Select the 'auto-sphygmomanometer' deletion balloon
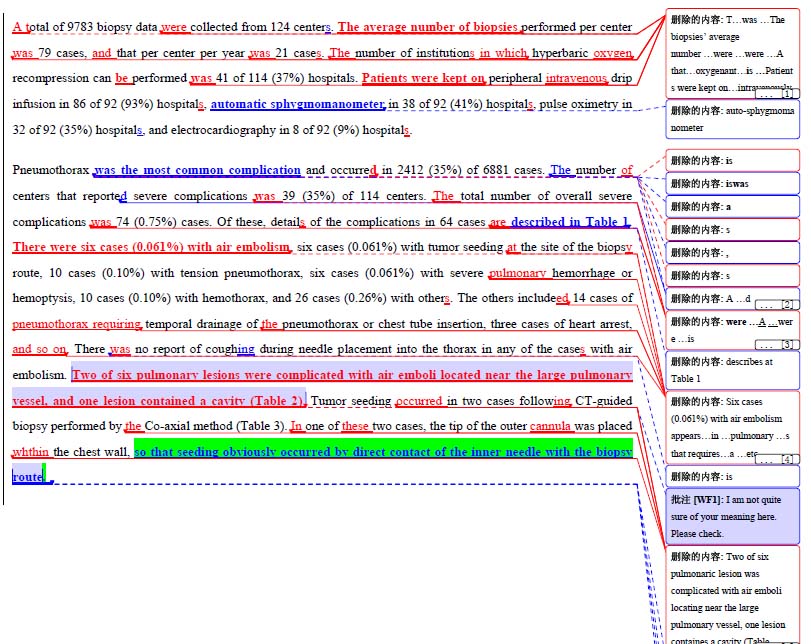 tap(732, 119)
